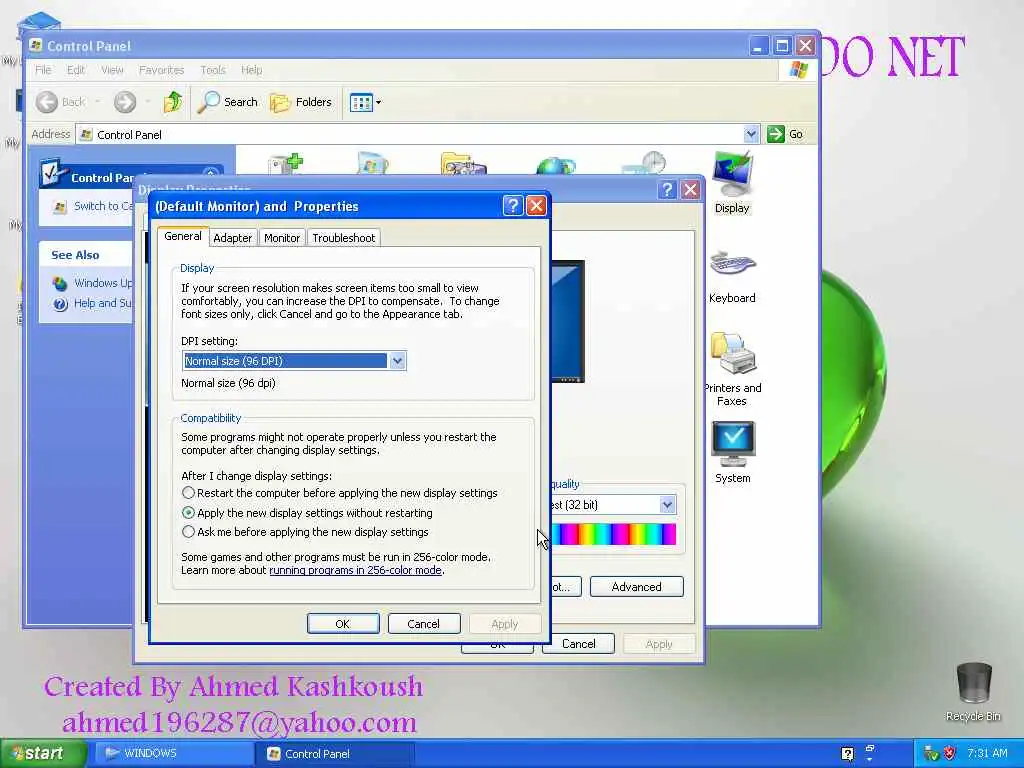The image size is (1024, 768).
Task: Click the Search toolbar button
Action: [x=228, y=102]
